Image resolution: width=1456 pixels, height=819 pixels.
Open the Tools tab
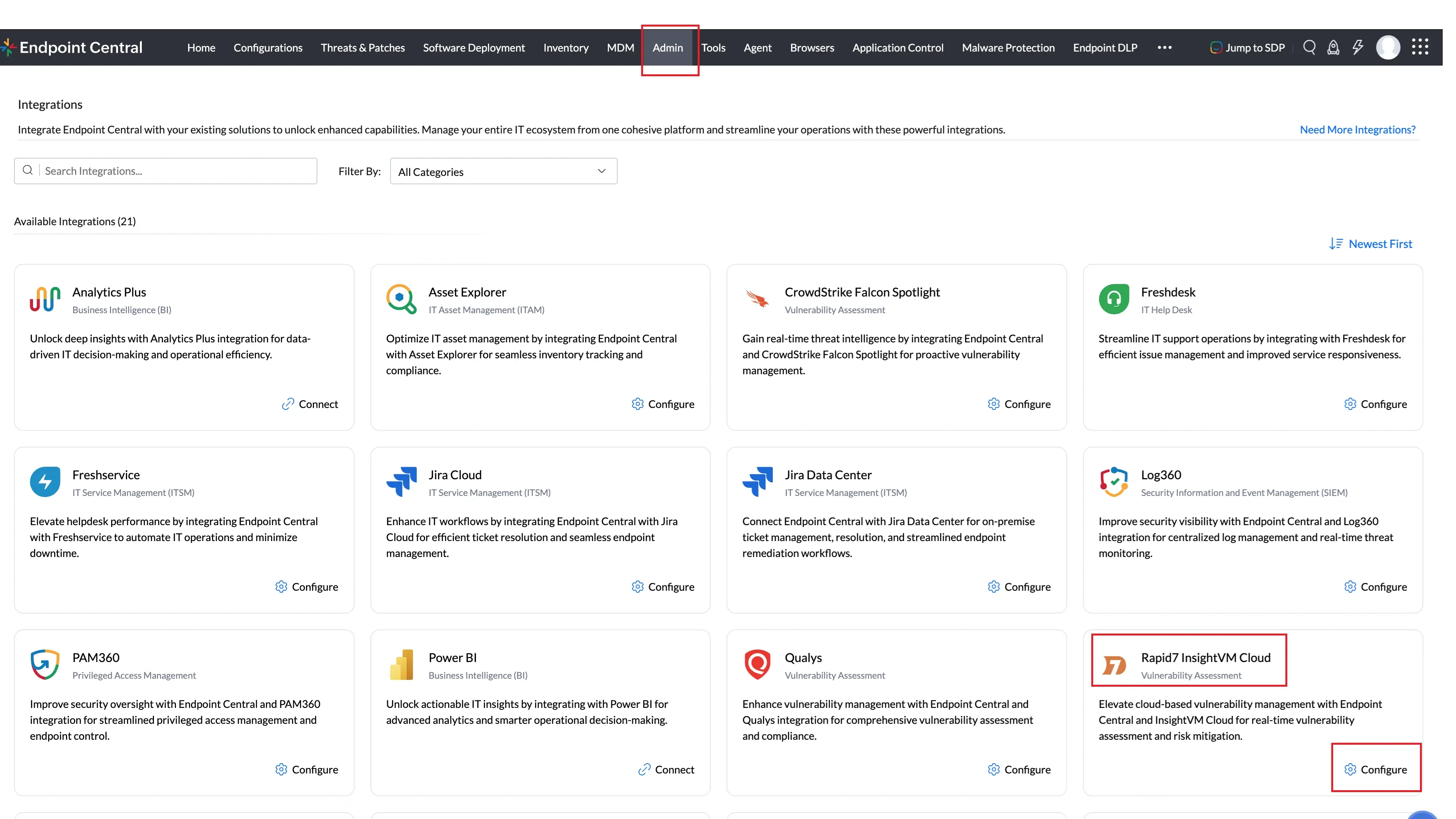(x=713, y=47)
